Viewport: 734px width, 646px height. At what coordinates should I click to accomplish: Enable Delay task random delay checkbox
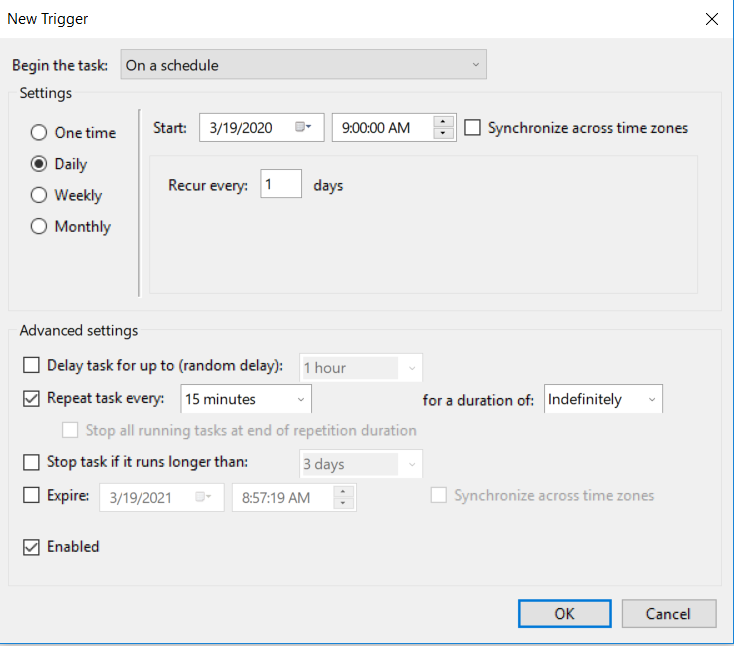tap(31, 365)
